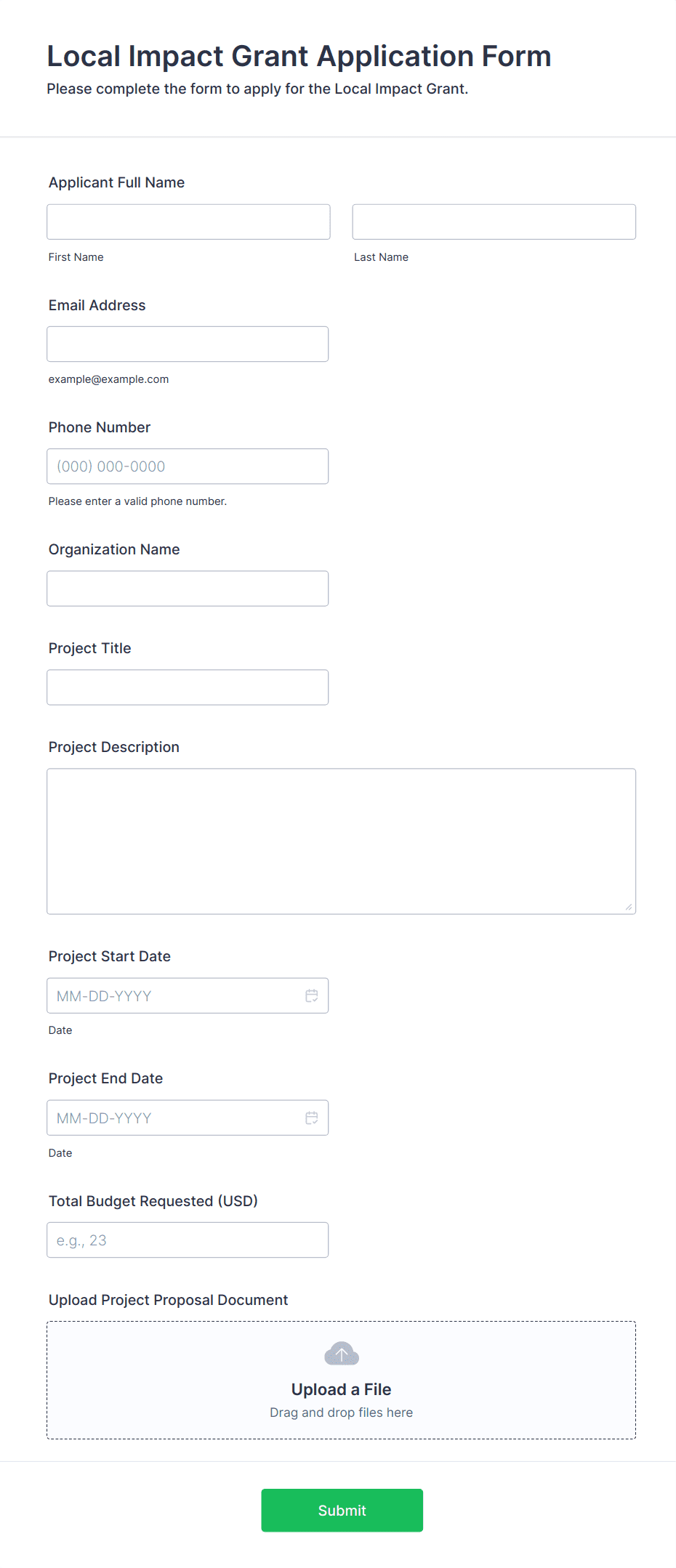Click the "Local Impact Grant Application Form" heading
The height and width of the screenshot is (1568, 676).
[x=299, y=56]
